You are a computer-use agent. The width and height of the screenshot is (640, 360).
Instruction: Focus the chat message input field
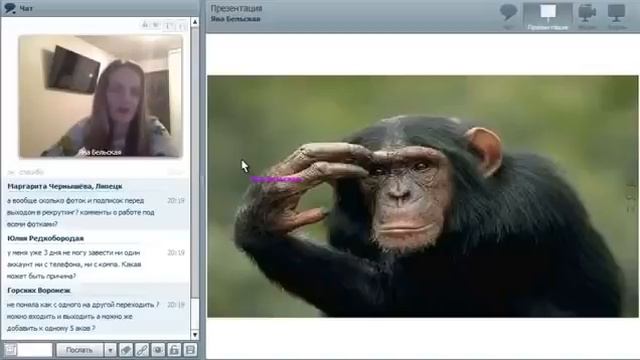point(35,350)
